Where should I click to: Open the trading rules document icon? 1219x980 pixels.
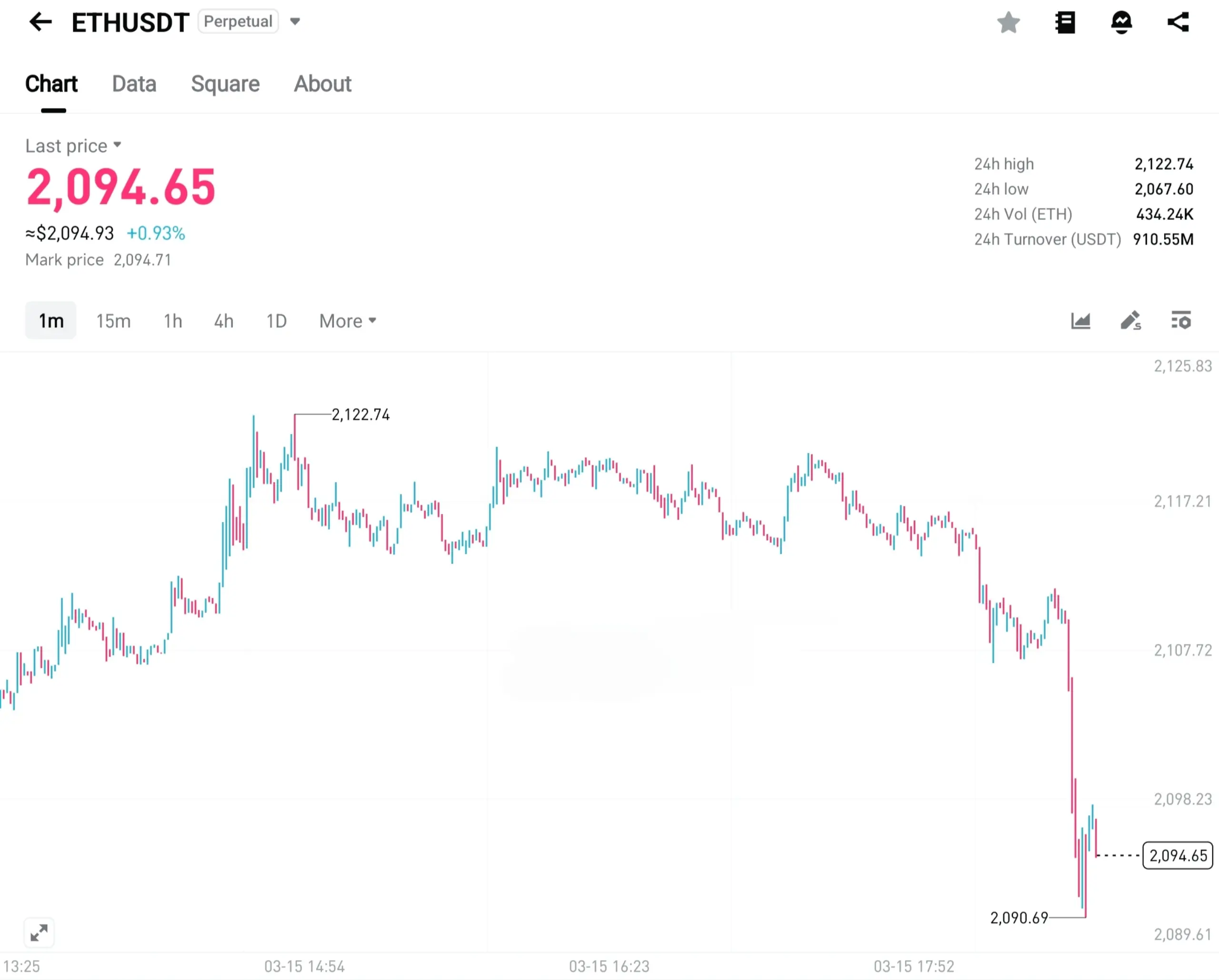(1065, 23)
